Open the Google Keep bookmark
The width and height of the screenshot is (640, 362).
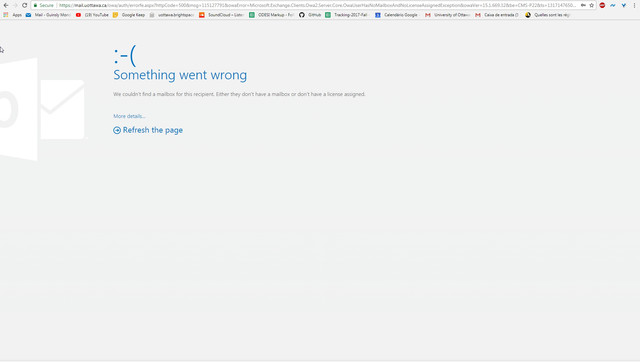tap(129, 15)
